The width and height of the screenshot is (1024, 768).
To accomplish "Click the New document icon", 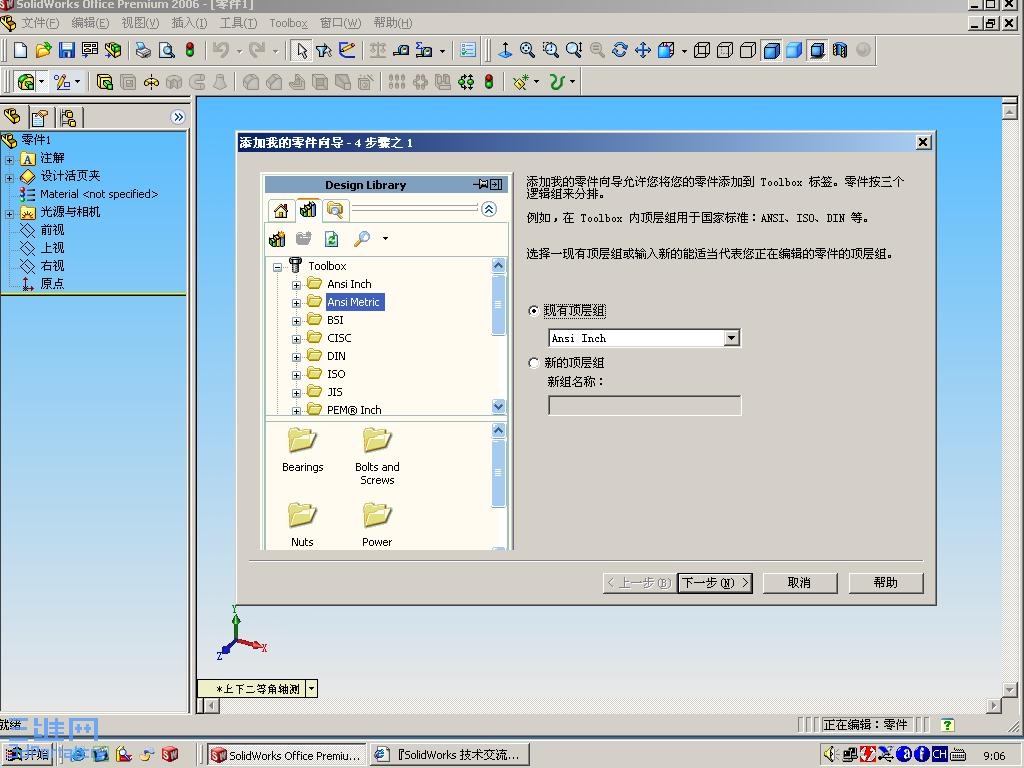I will click(x=20, y=50).
